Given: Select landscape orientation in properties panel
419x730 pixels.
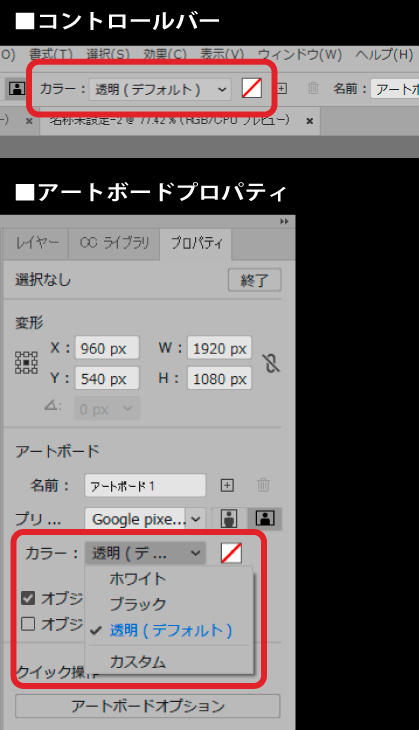Looking at the screenshot, I should click(x=264, y=518).
